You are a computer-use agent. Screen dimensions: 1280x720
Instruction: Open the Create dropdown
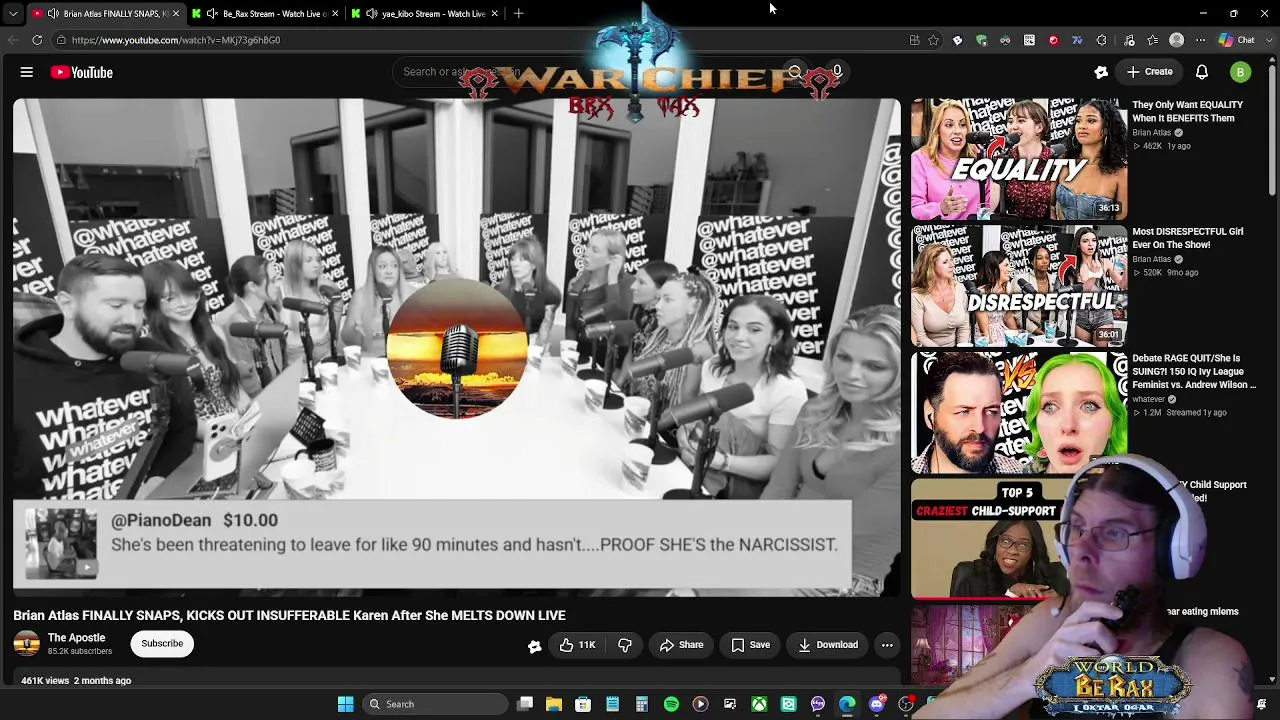pos(1149,72)
